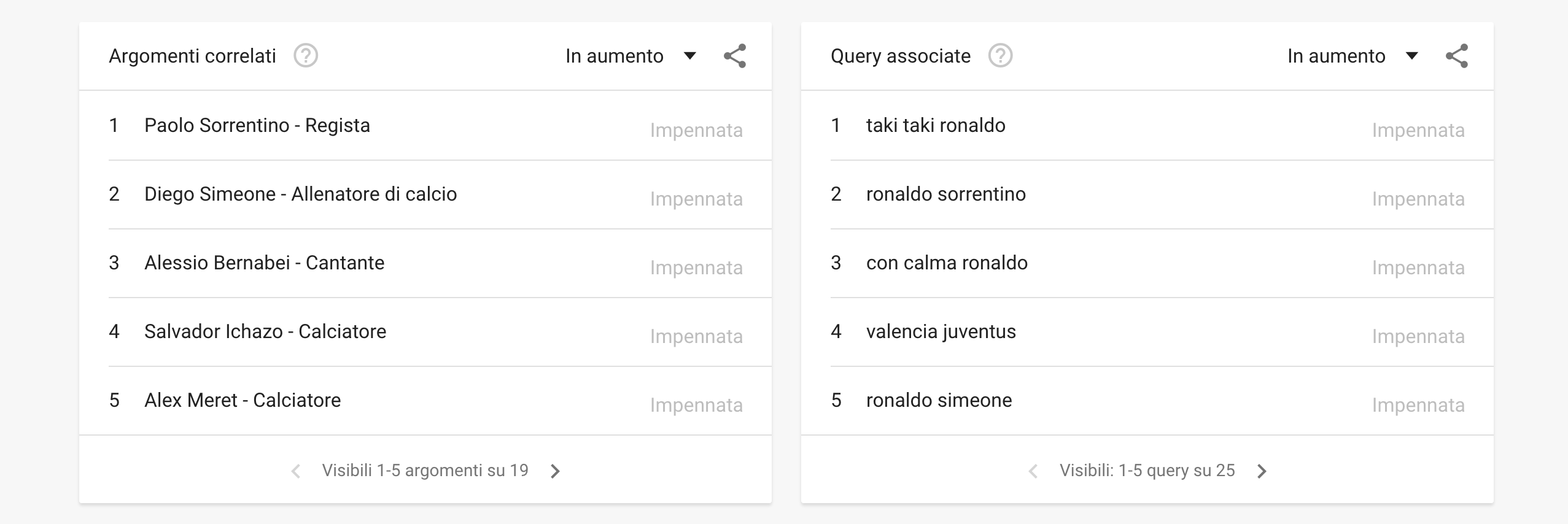
Task: Open In aumento dropdown for Query associate
Action: pos(1353,56)
